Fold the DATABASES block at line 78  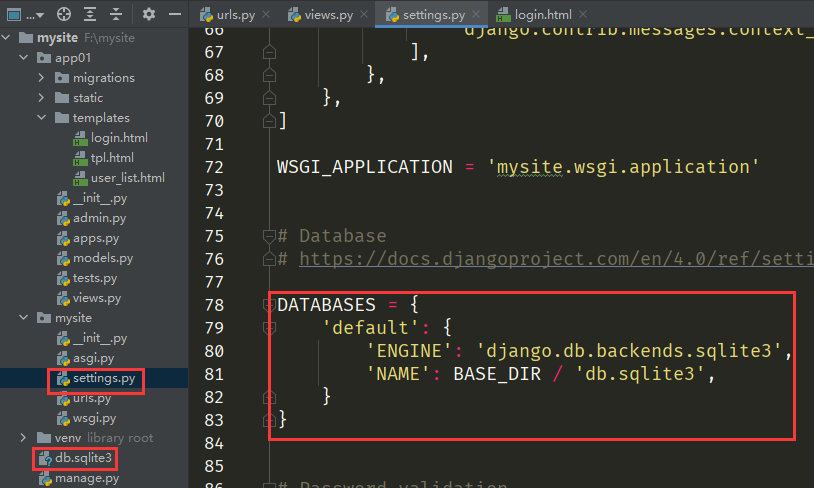pos(267,303)
